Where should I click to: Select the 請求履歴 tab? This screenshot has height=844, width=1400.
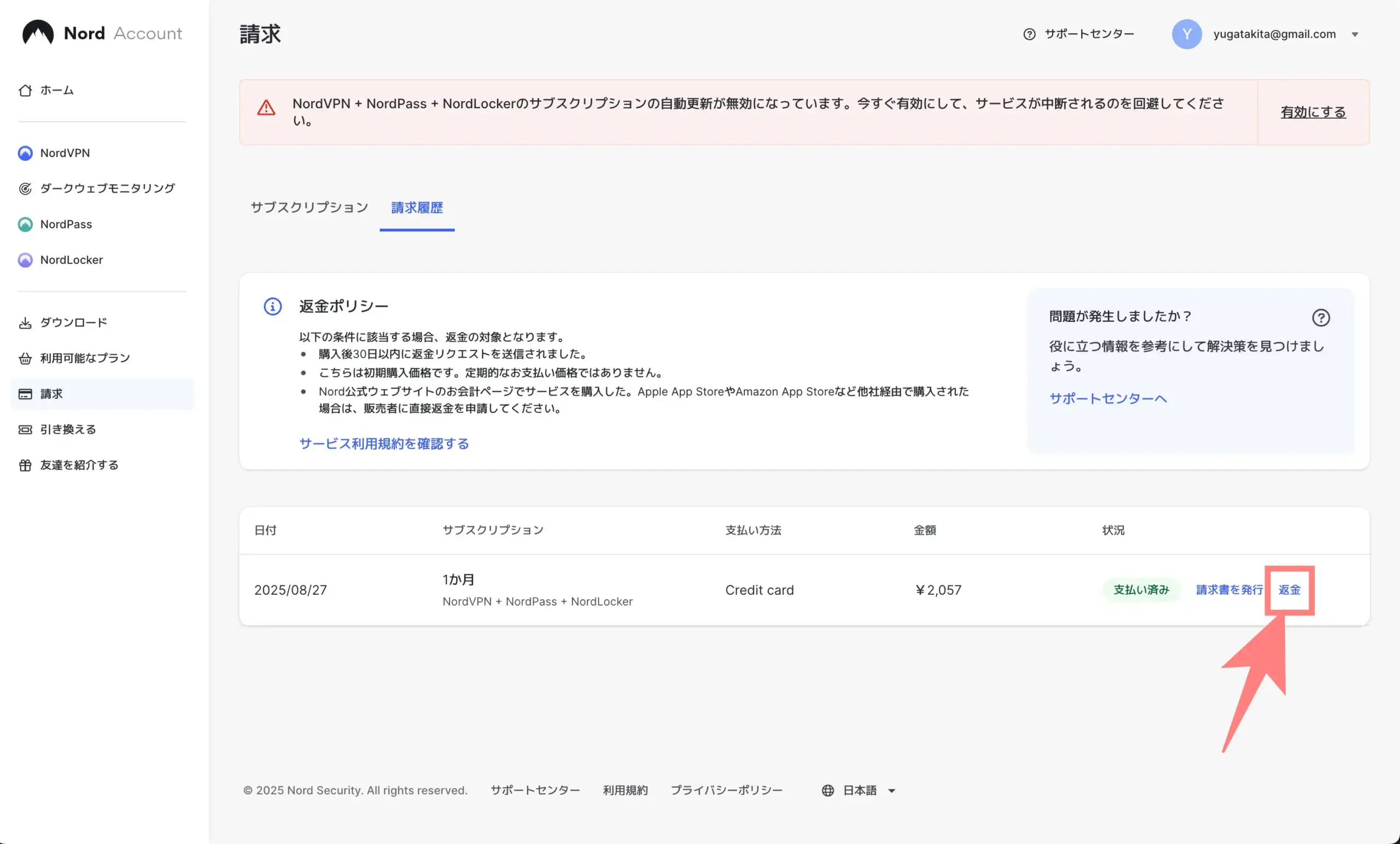coord(417,207)
